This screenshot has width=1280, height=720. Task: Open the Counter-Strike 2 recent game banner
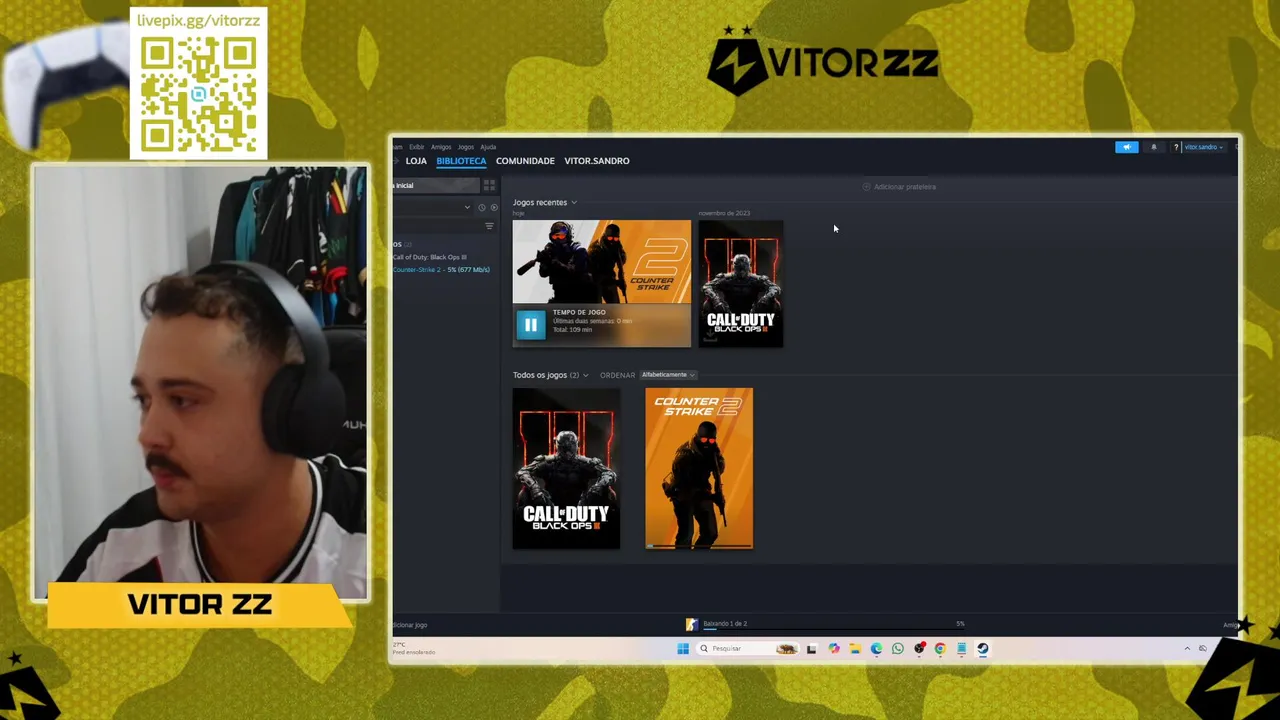pos(602,262)
